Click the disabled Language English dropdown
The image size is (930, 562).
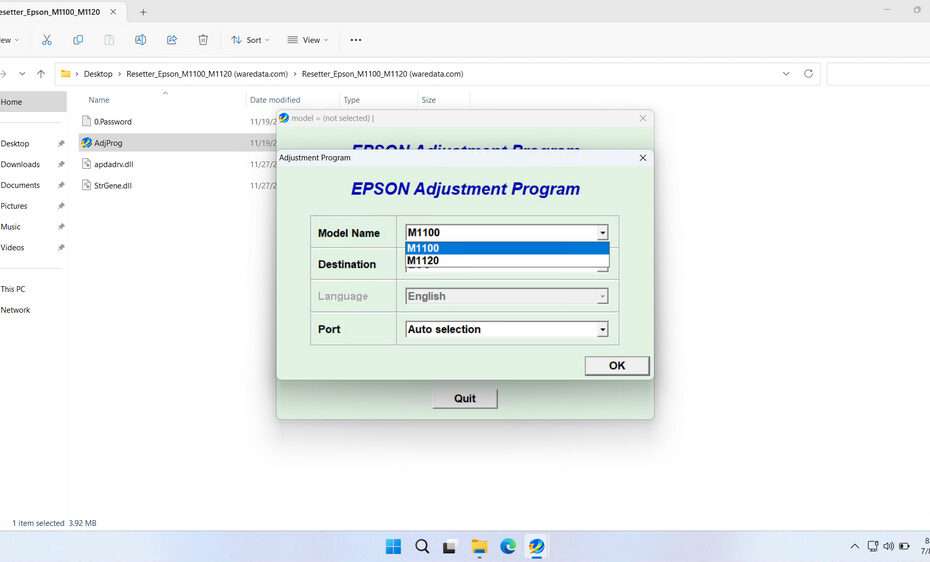tap(507, 296)
